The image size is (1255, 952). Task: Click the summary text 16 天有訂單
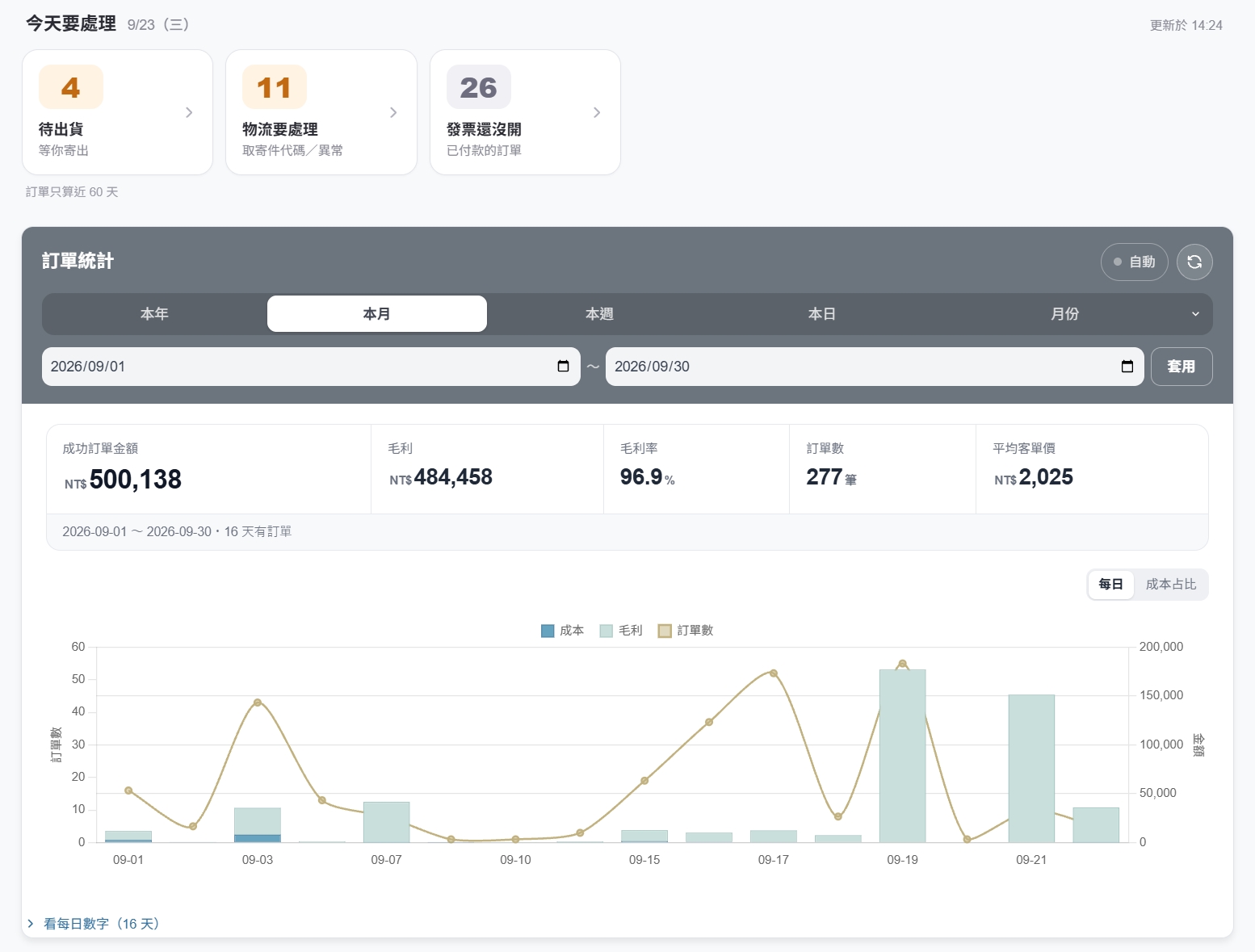(x=258, y=531)
